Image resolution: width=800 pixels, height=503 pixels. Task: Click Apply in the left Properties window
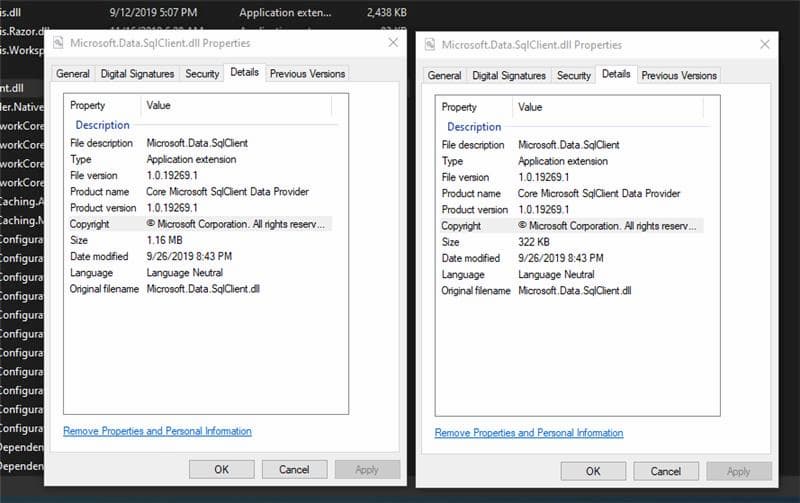(x=367, y=469)
